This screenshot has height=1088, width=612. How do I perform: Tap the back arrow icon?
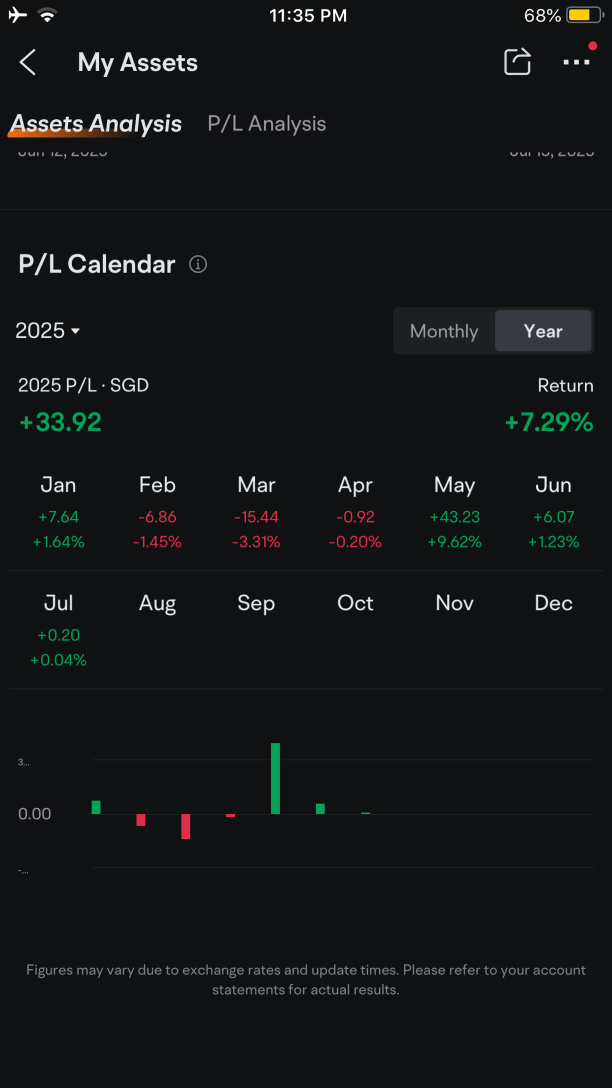point(28,62)
